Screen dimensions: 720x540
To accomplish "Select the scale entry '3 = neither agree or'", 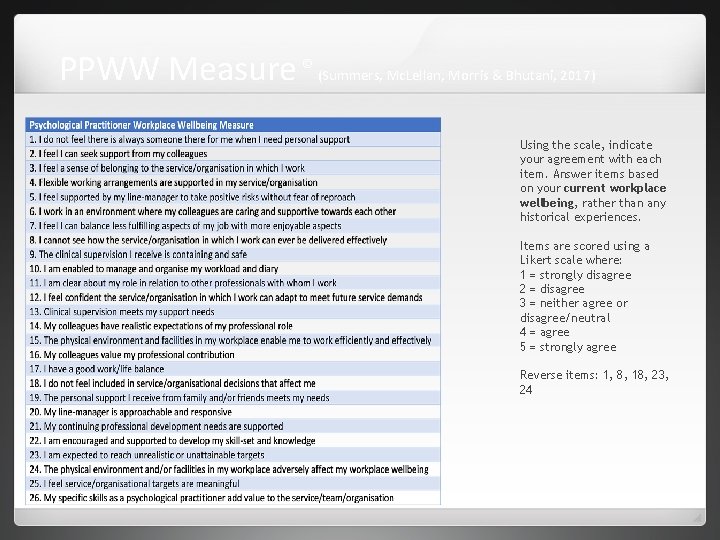I will point(574,303).
